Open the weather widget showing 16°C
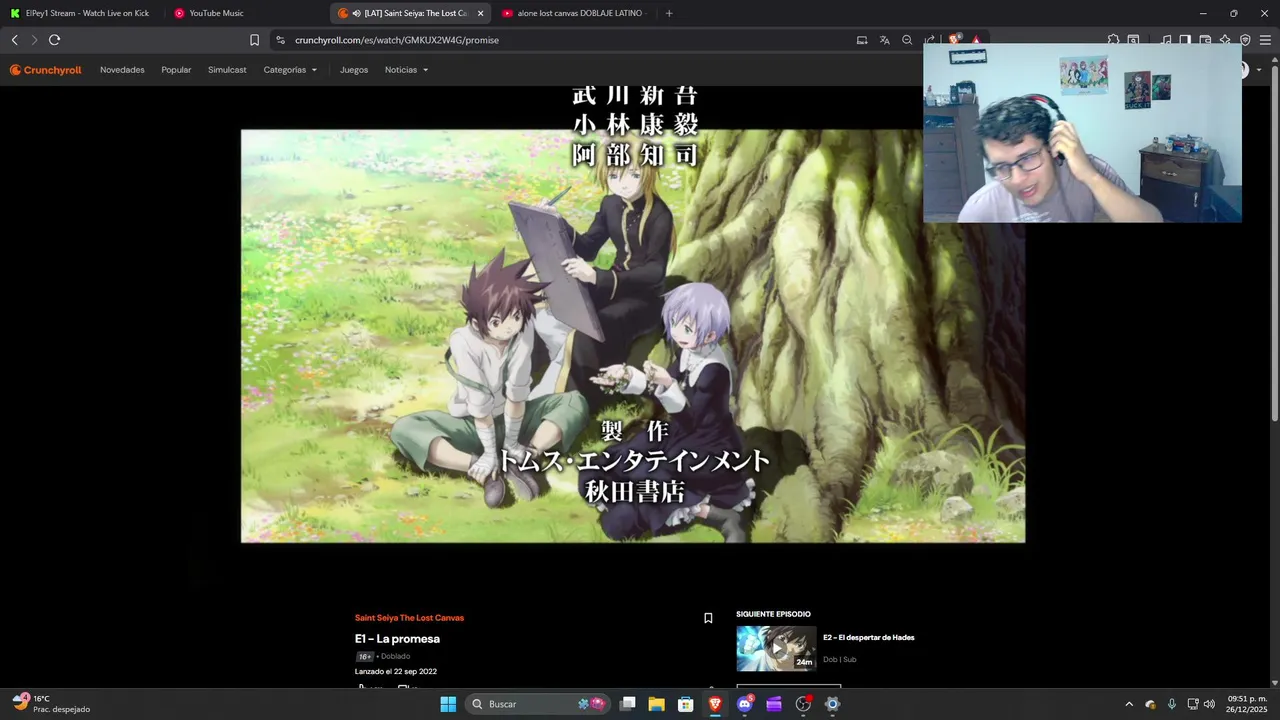Screen dimensions: 1280x720 coord(51,704)
